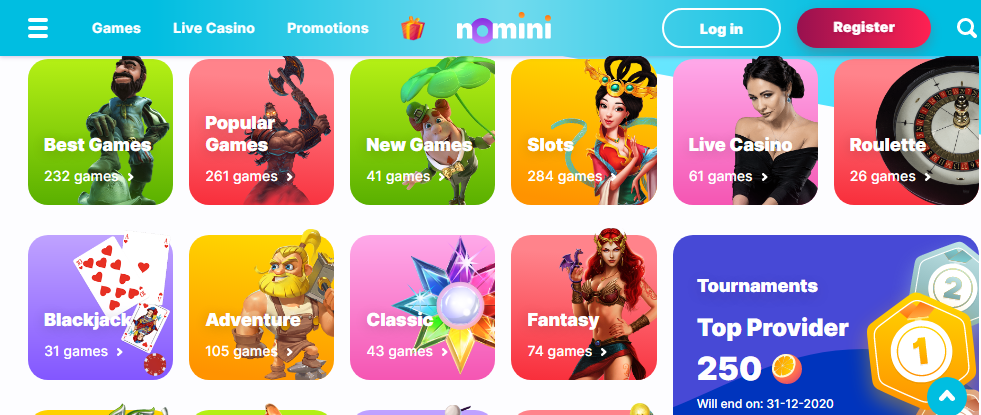Open the Fantasy category tile

tap(584, 307)
